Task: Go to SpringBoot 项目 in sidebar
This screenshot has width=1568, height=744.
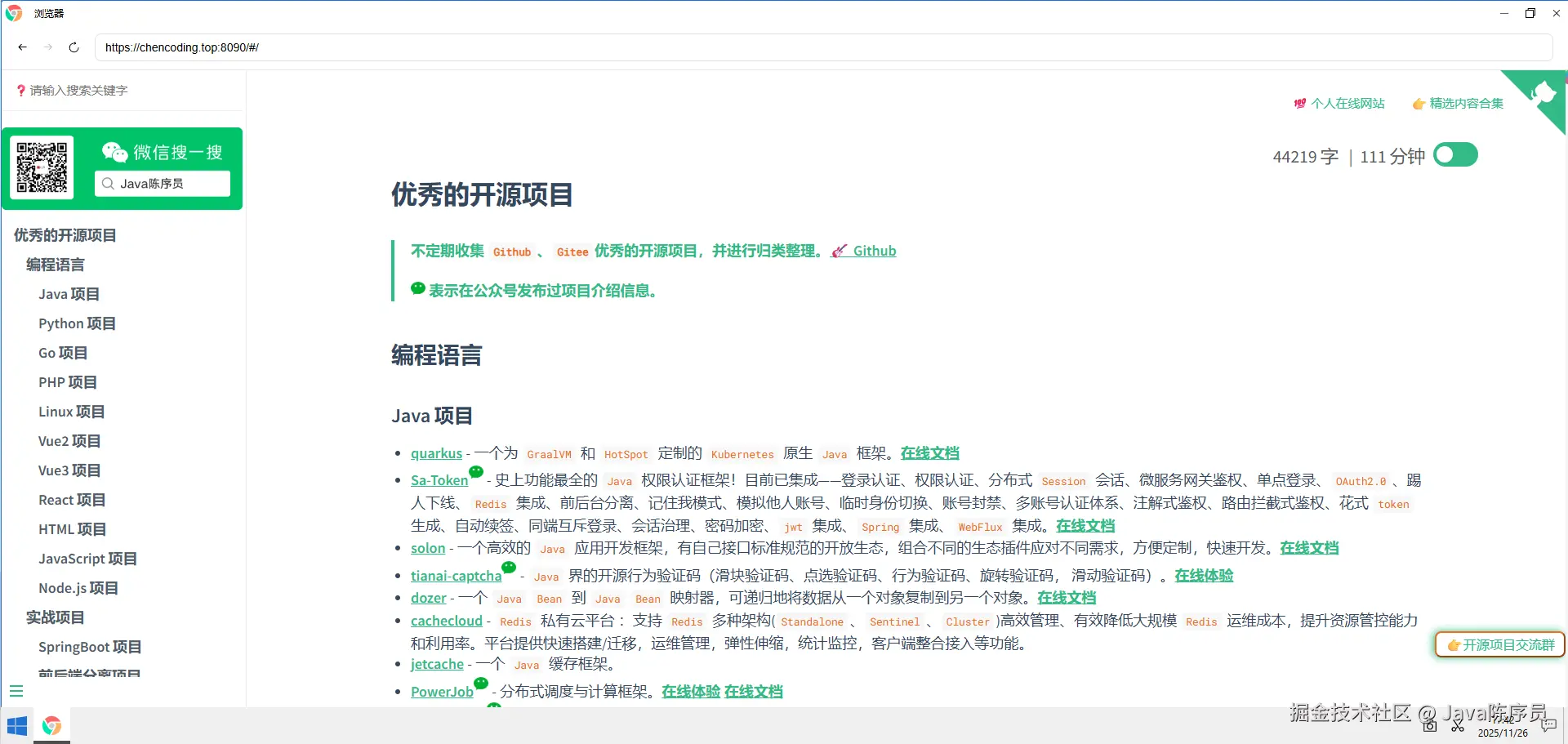Action: 90,647
